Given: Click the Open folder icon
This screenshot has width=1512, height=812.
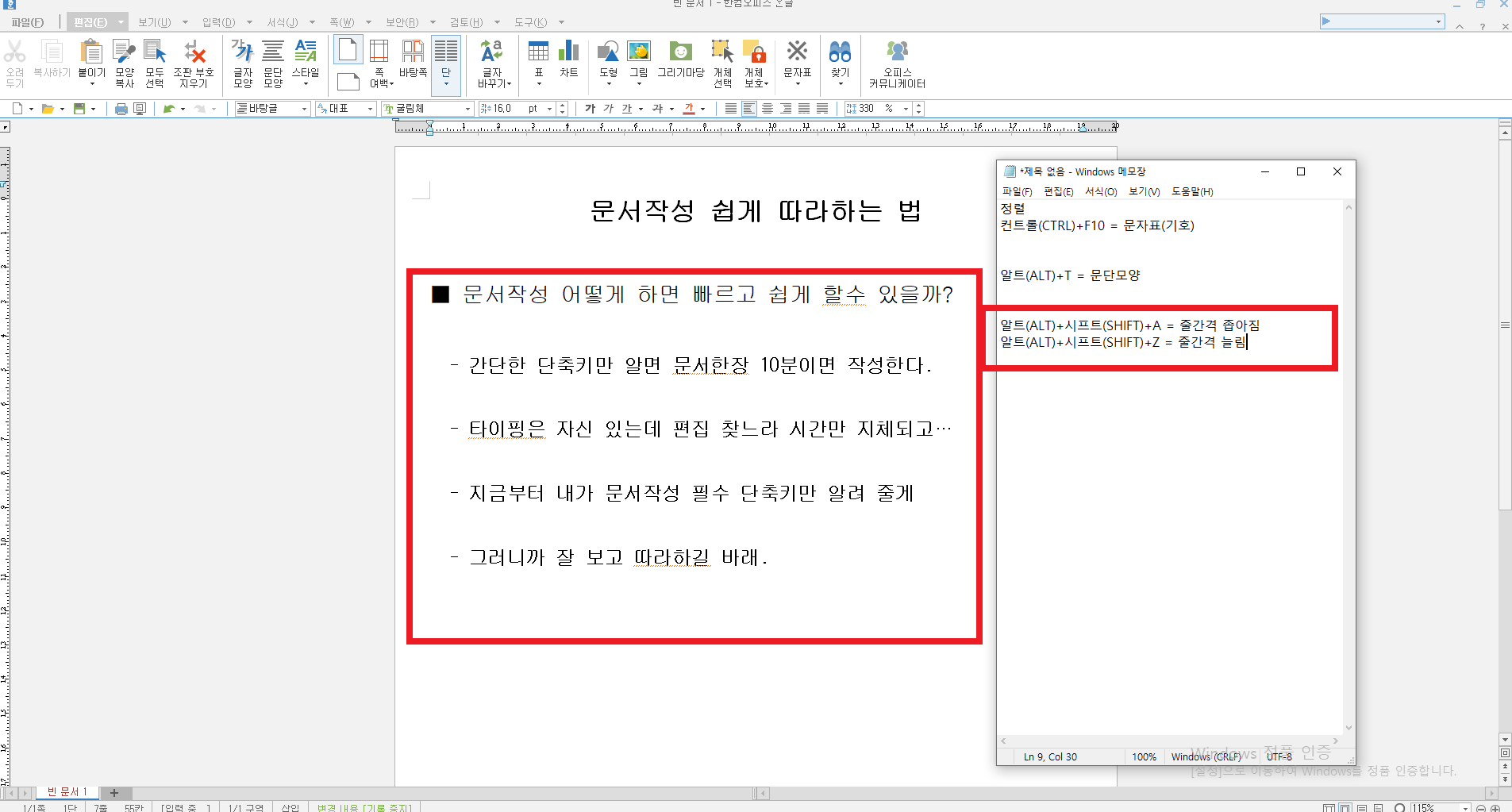Looking at the screenshot, I should coord(48,109).
